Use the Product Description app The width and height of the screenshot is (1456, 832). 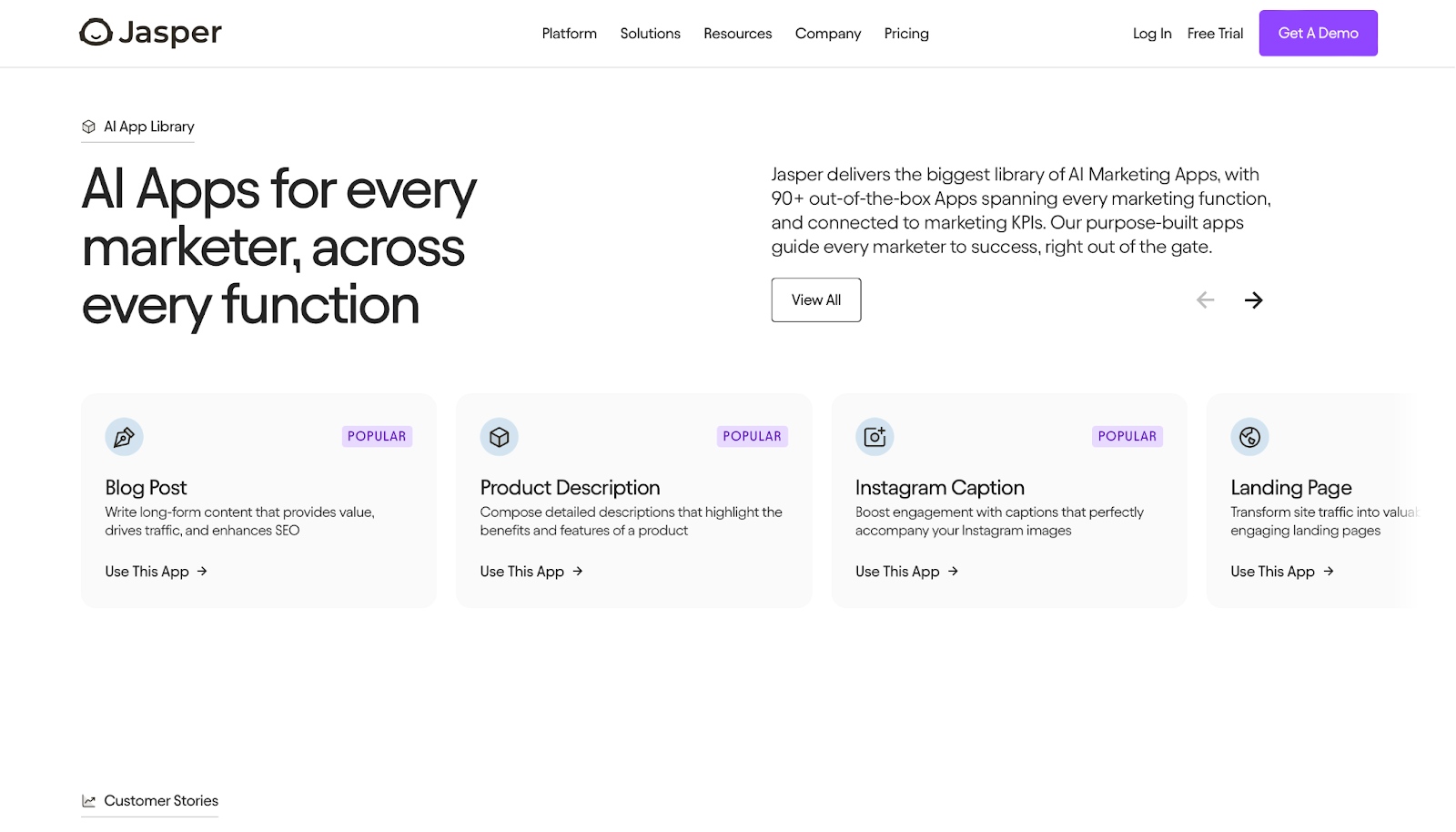coord(531,572)
